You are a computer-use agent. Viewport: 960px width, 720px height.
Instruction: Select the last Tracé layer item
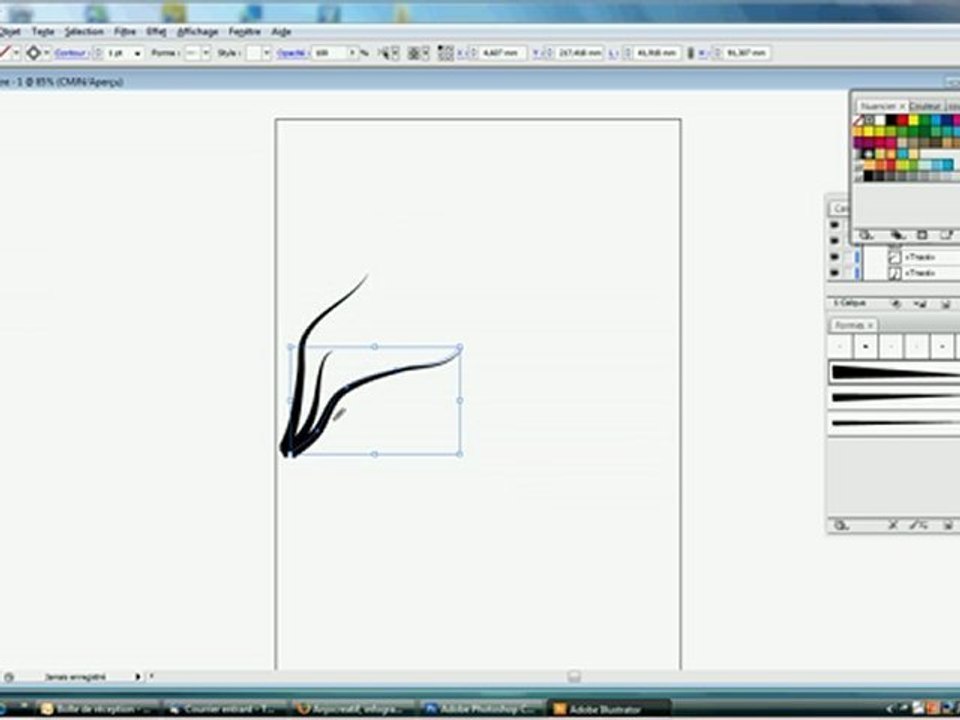tap(920, 273)
